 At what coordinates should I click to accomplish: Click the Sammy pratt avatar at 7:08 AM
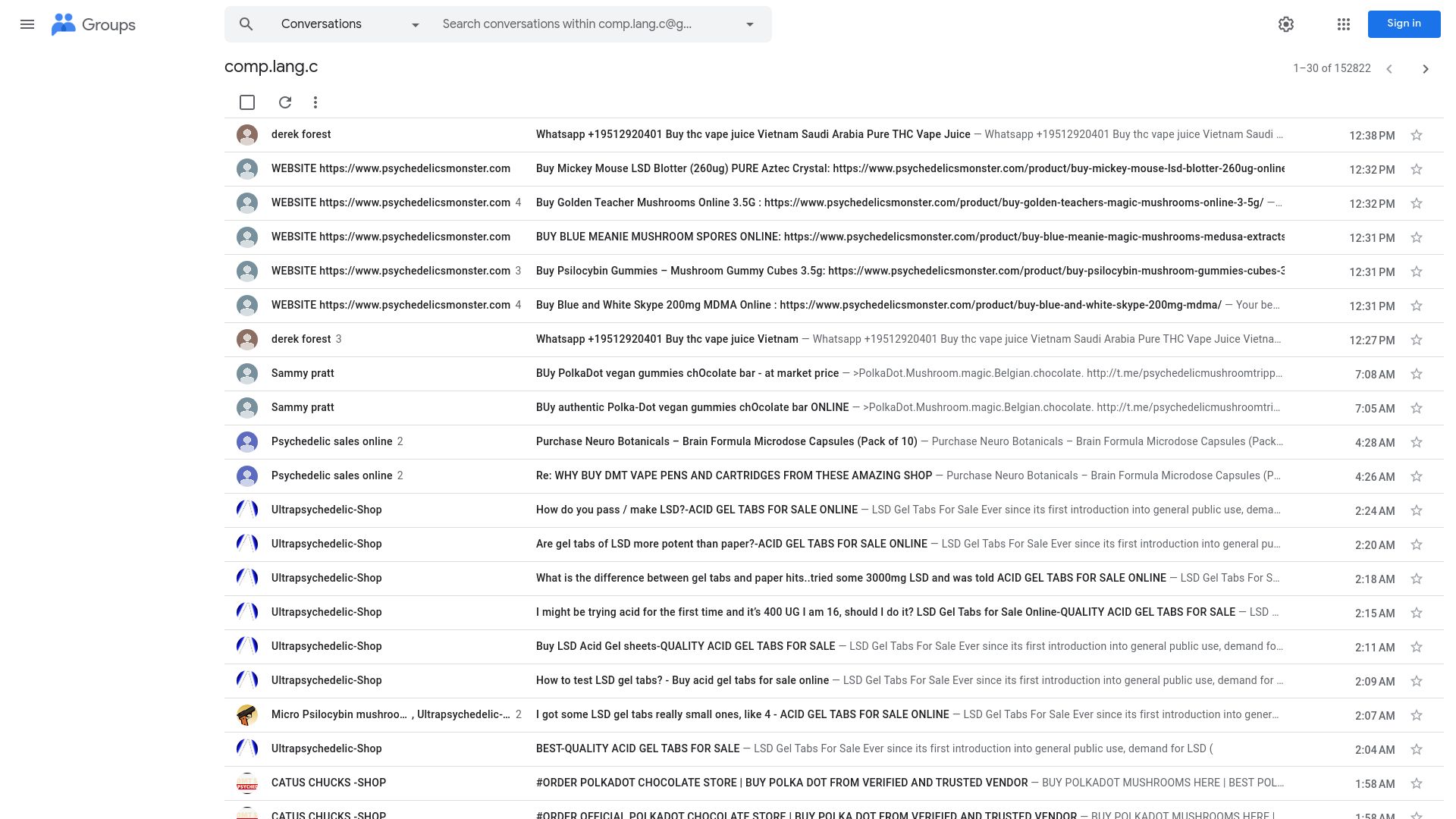(247, 374)
